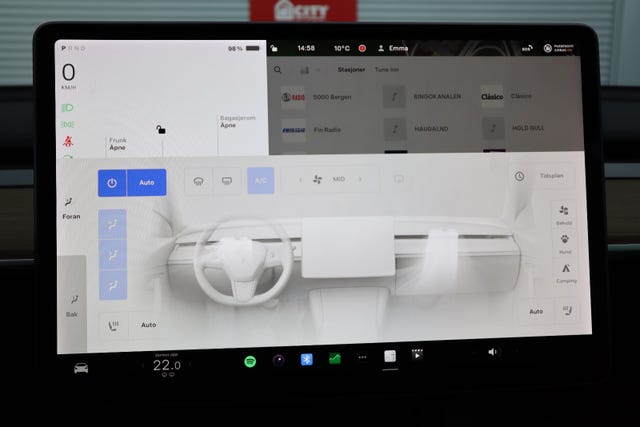The width and height of the screenshot is (640, 427).
Task: Switch to the TuneIn tab
Action: pyautogui.click(x=387, y=70)
